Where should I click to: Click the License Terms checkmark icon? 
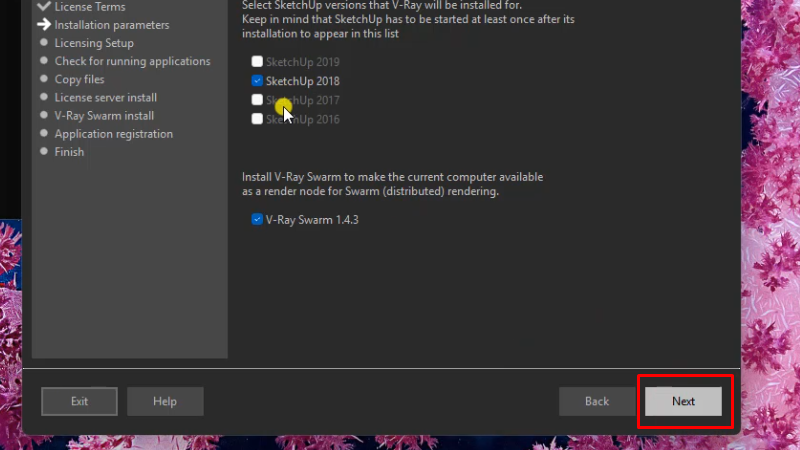click(x=44, y=6)
